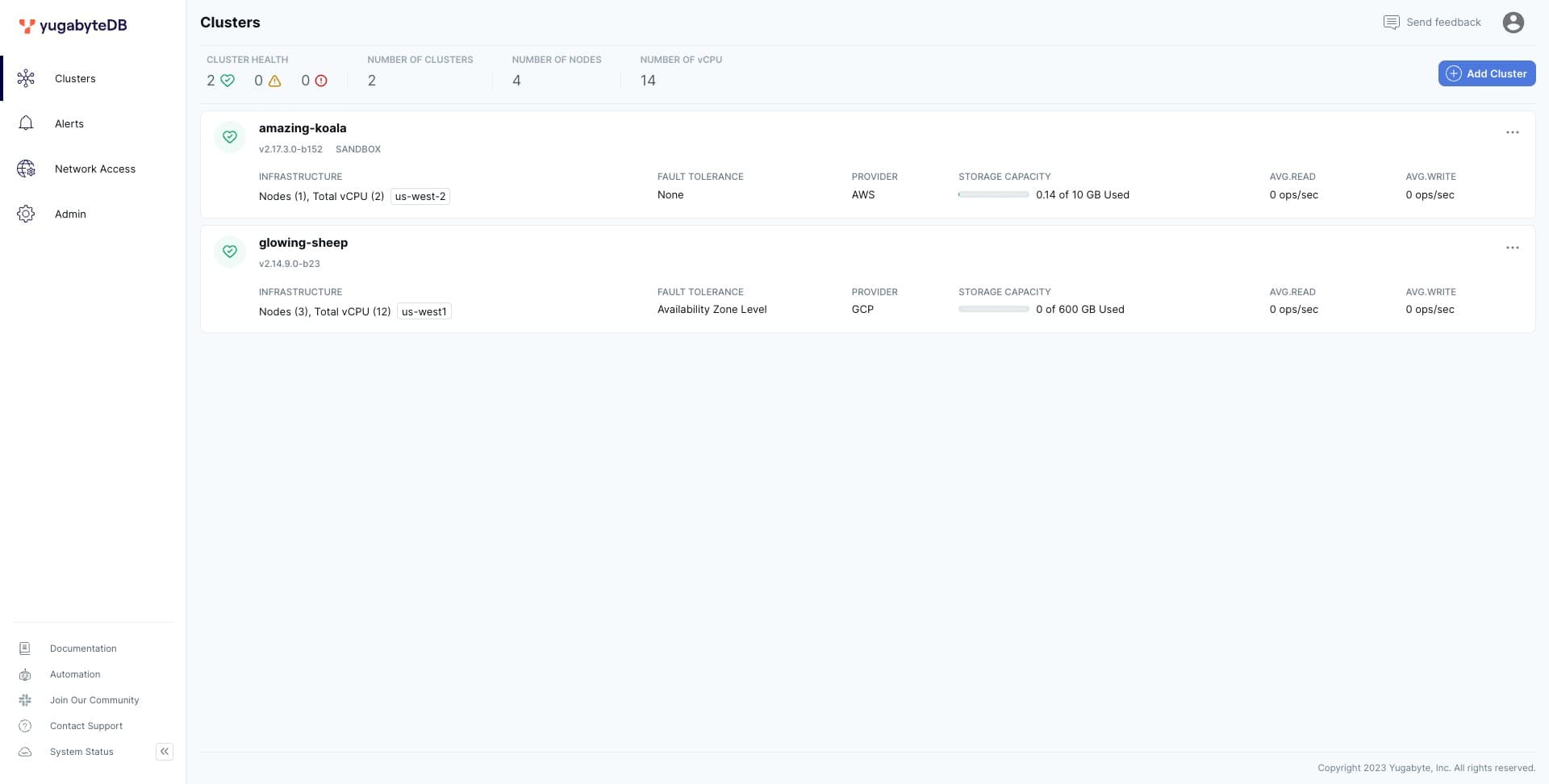1549x784 pixels.
Task: Click the us-west-2 region tag
Action: click(420, 196)
